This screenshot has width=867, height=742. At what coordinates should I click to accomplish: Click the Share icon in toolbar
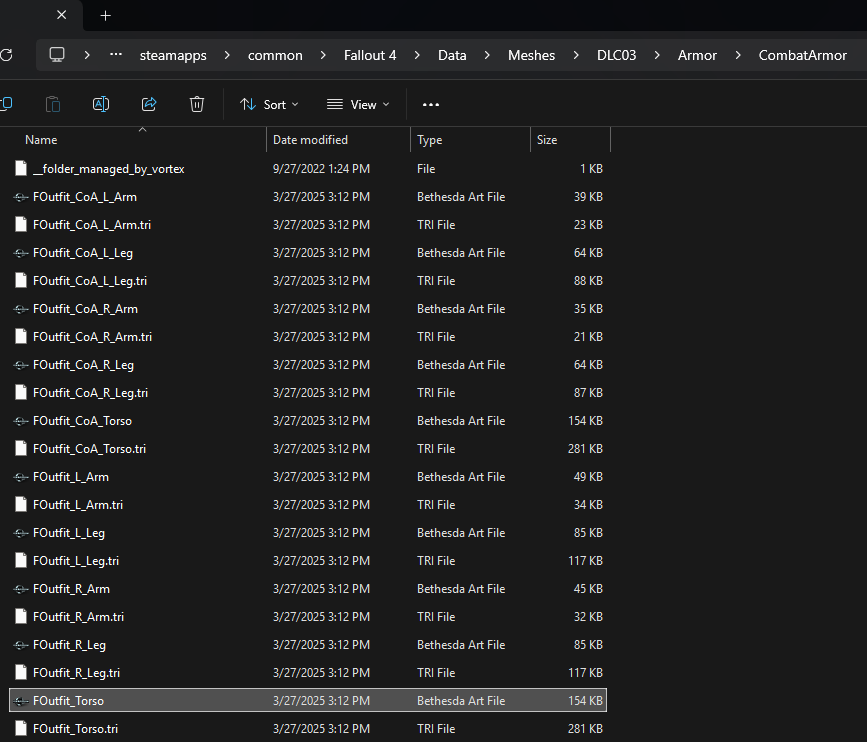coord(149,104)
